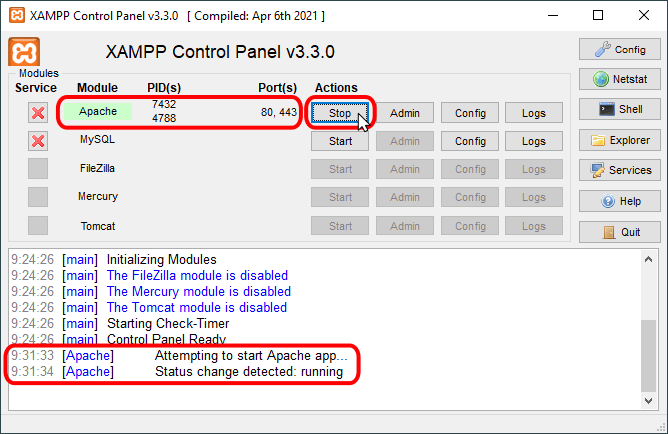The height and width of the screenshot is (434, 668).
Task: Toggle Mercury service checkbox
Action: tap(38, 197)
